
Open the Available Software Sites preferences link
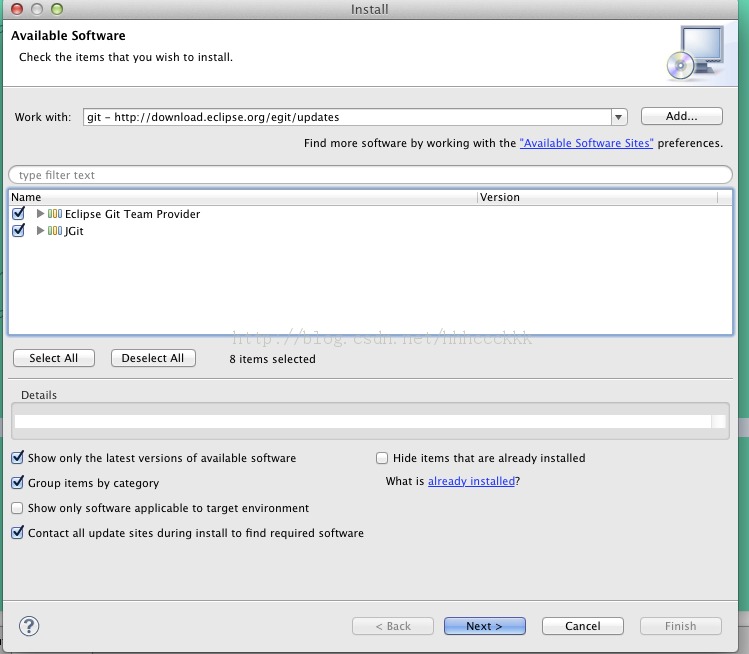click(586, 143)
